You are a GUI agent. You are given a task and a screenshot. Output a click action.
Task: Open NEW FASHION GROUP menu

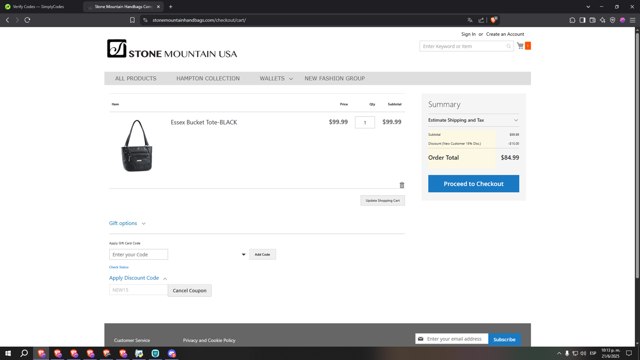point(335,78)
